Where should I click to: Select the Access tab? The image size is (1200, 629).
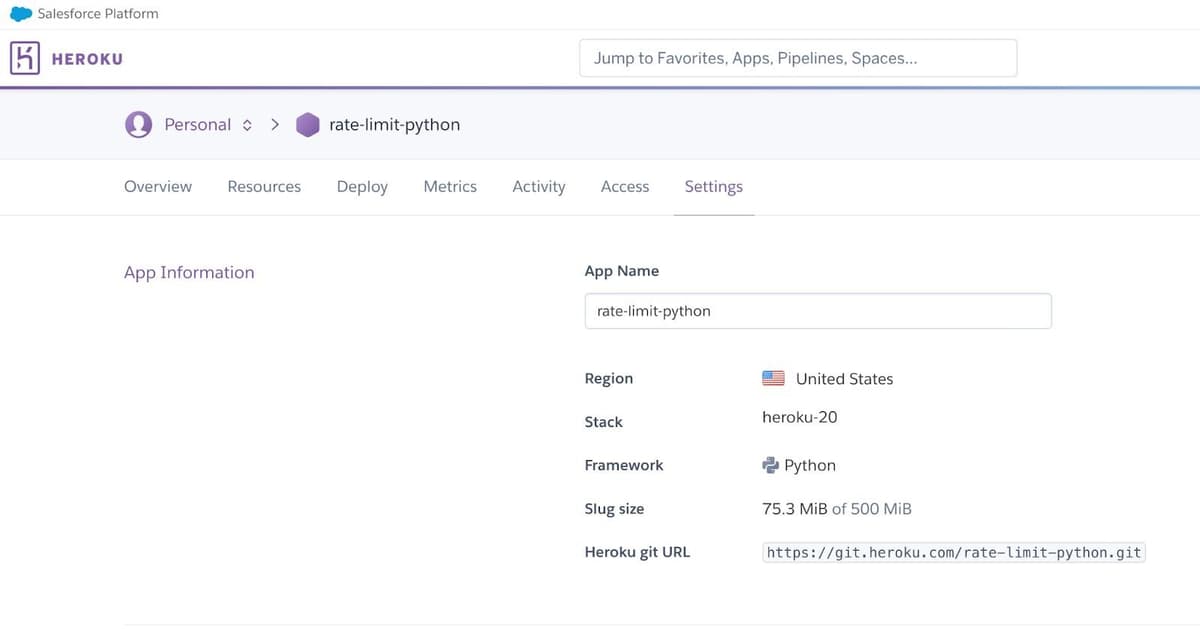pos(624,187)
